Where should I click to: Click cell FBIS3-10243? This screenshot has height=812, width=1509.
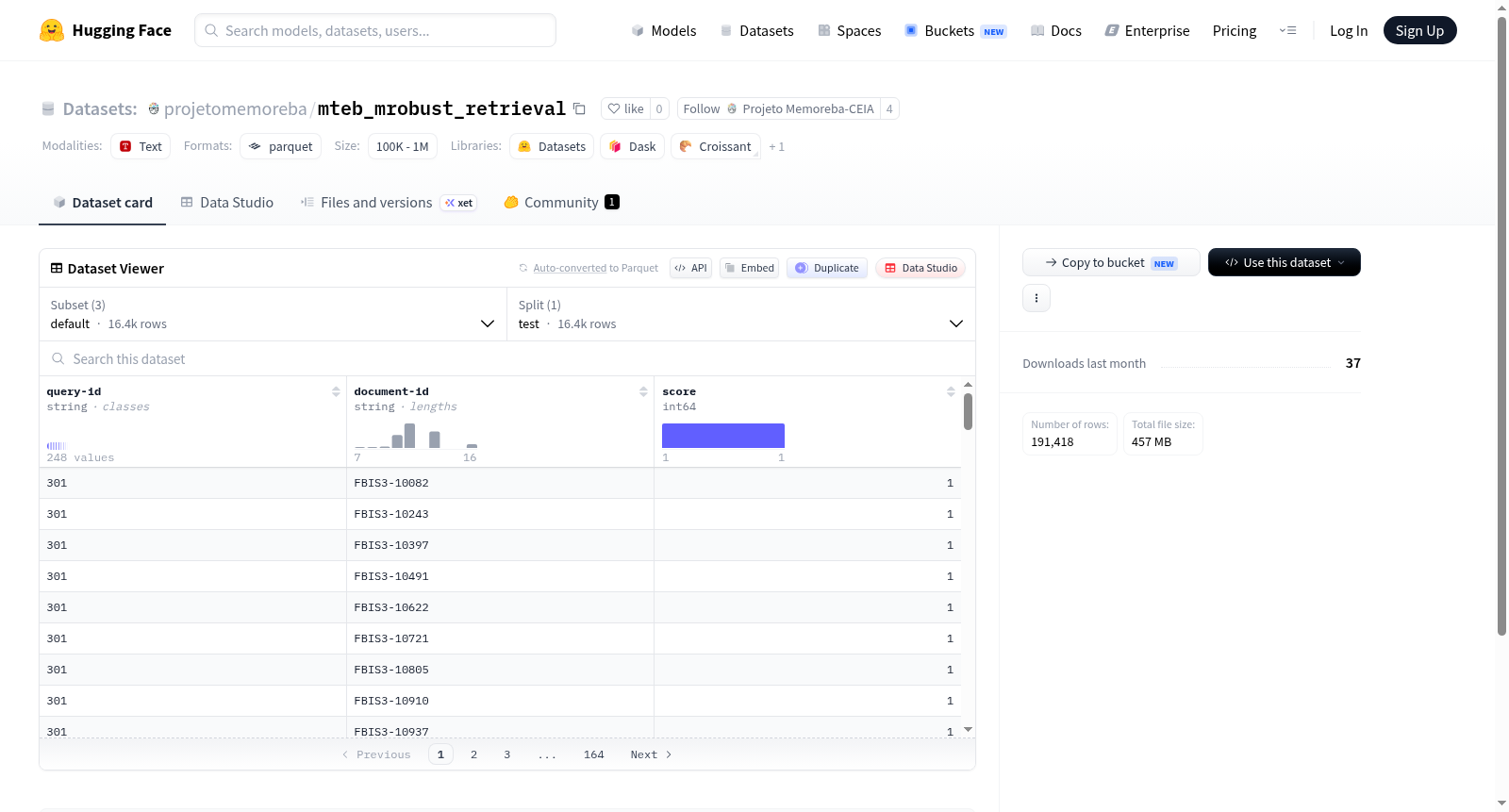click(500, 514)
